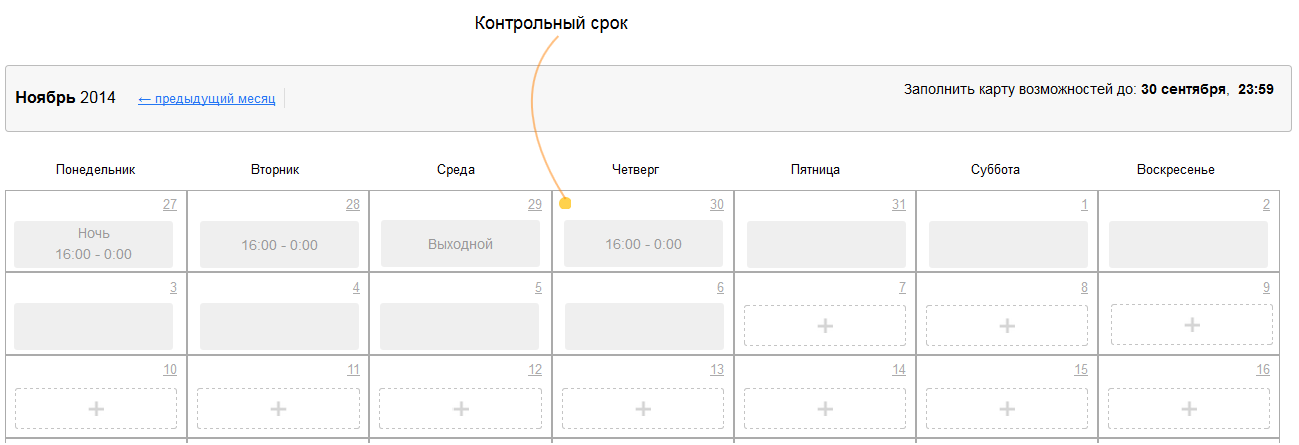Viewport: 1299px width, 445px height.
Task: Open the previous month link
Action: pos(206,99)
